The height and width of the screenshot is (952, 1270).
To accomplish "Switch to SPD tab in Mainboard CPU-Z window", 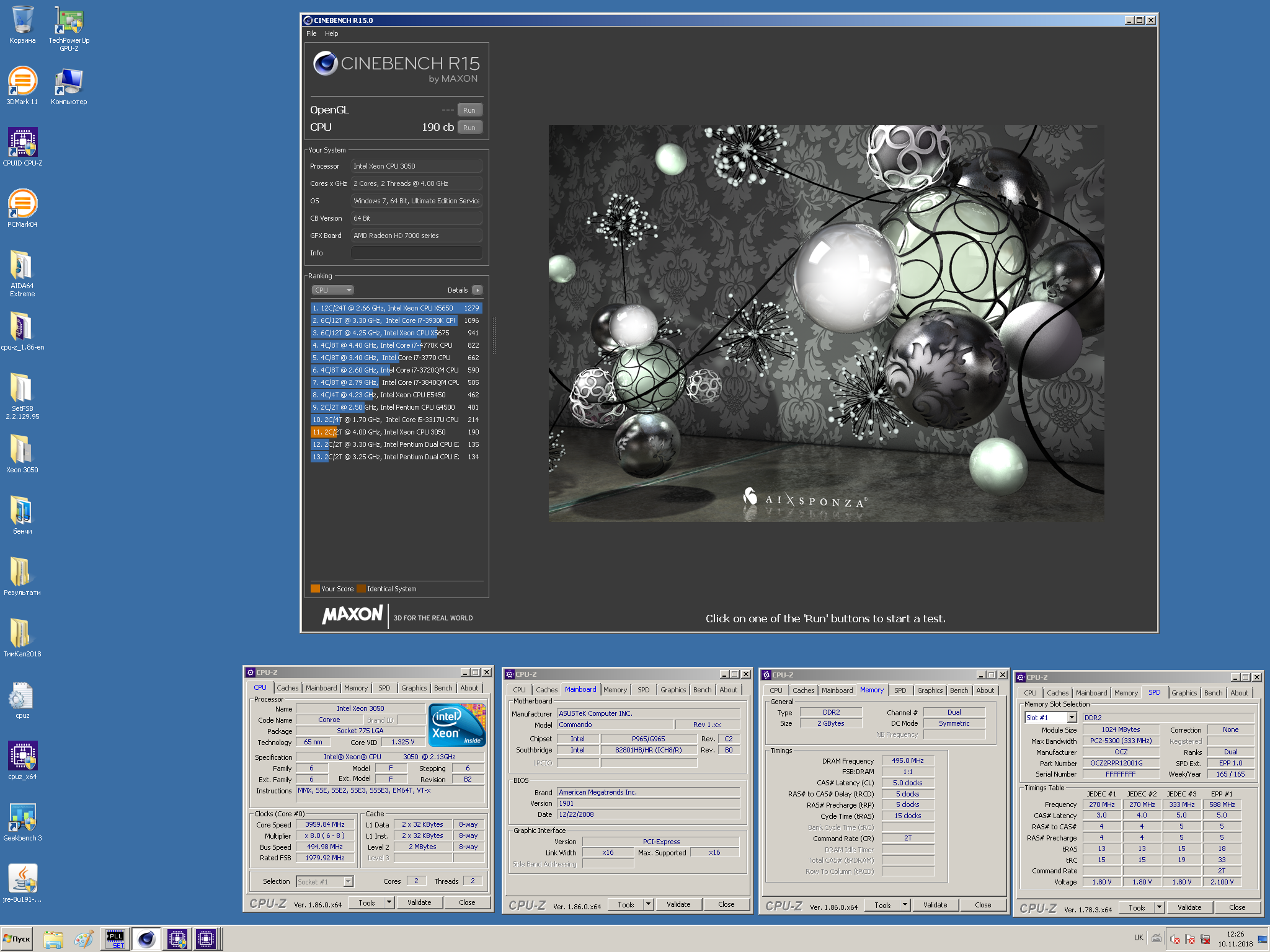I will click(x=644, y=690).
